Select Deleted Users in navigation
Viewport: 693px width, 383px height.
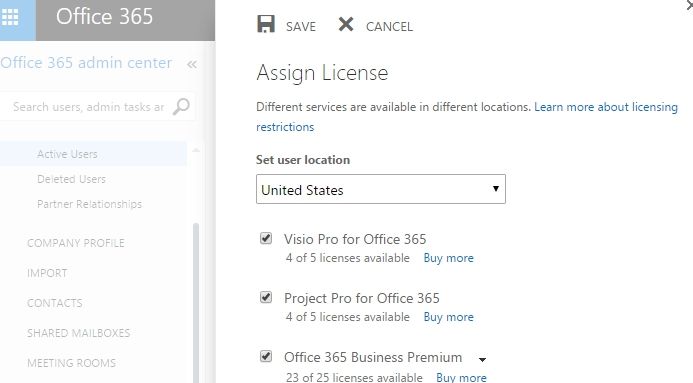tap(72, 179)
